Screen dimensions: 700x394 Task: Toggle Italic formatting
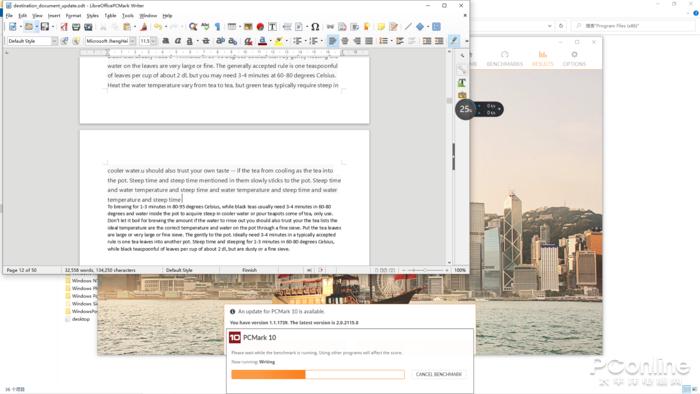point(178,41)
